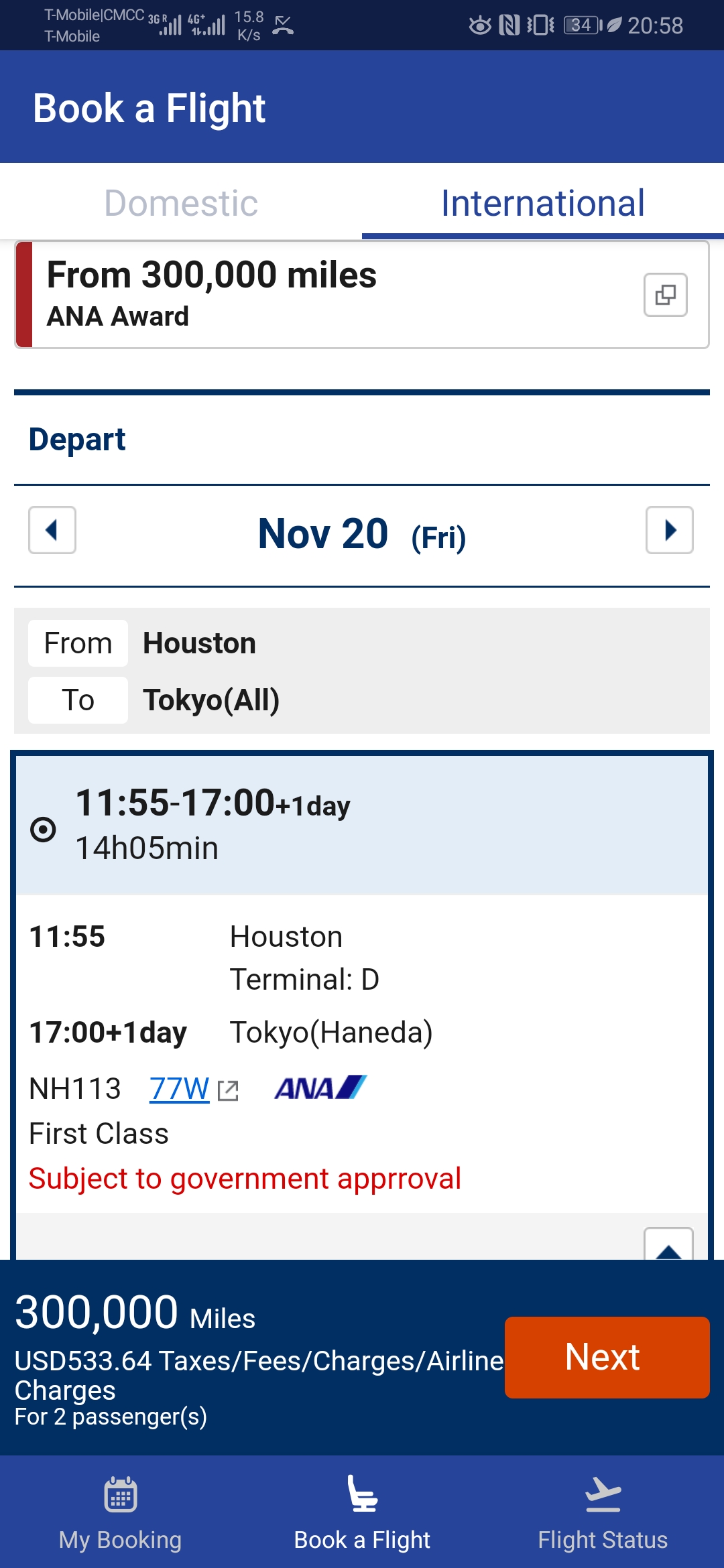Select the 11:55-17:00 flight radio button
Screen dimensions: 724x1568
coord(43,830)
